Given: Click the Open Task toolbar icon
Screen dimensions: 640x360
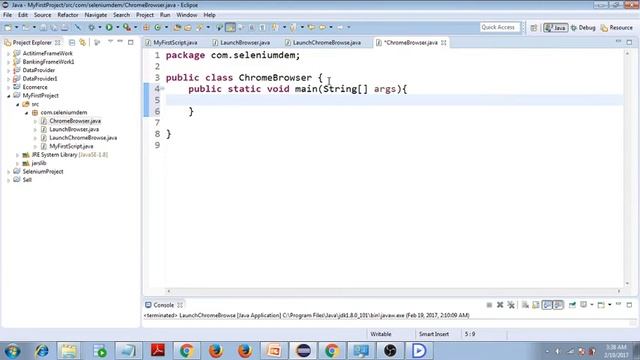Looking at the screenshot, I should click(x=188, y=27).
